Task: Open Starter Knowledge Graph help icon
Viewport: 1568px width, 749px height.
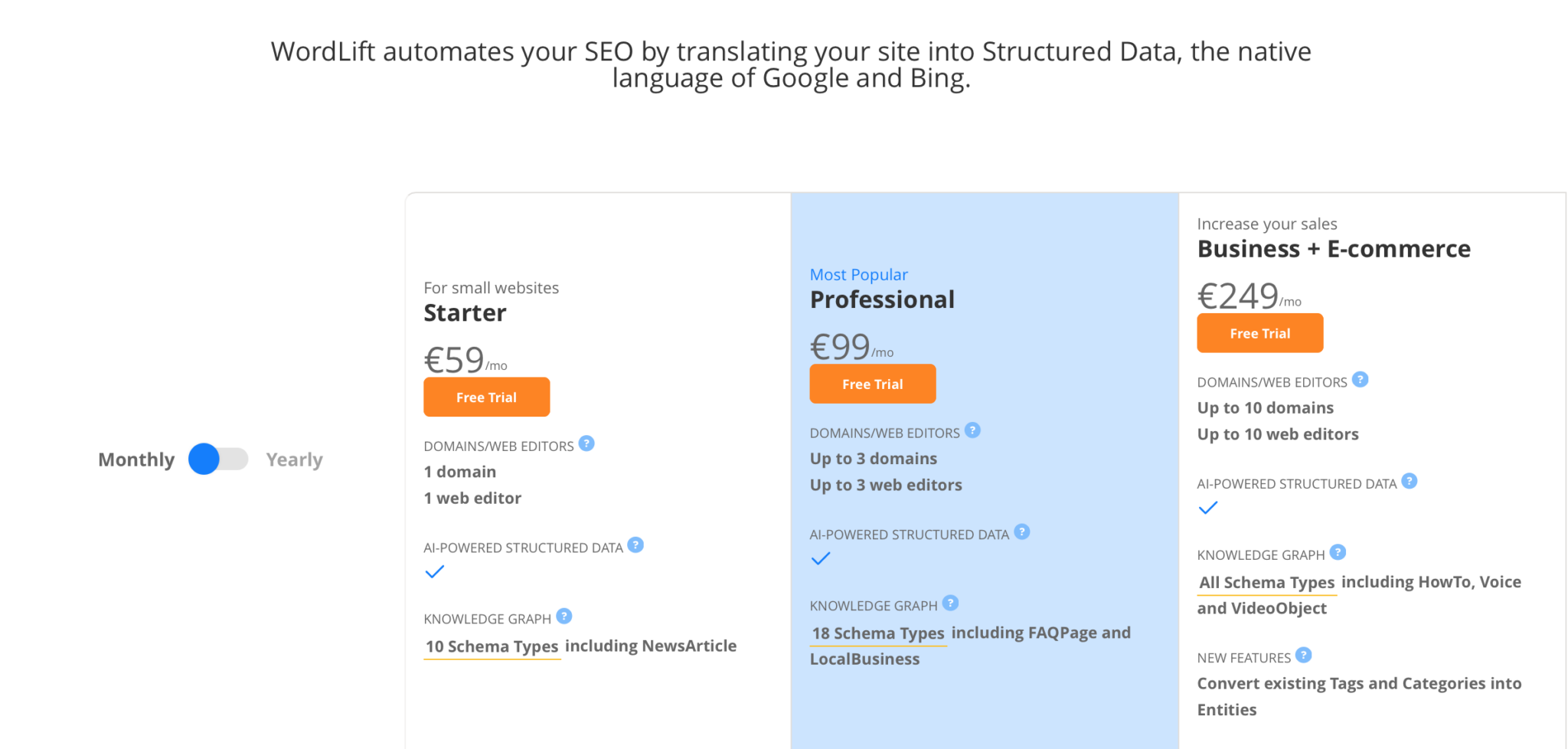Action: tap(564, 616)
